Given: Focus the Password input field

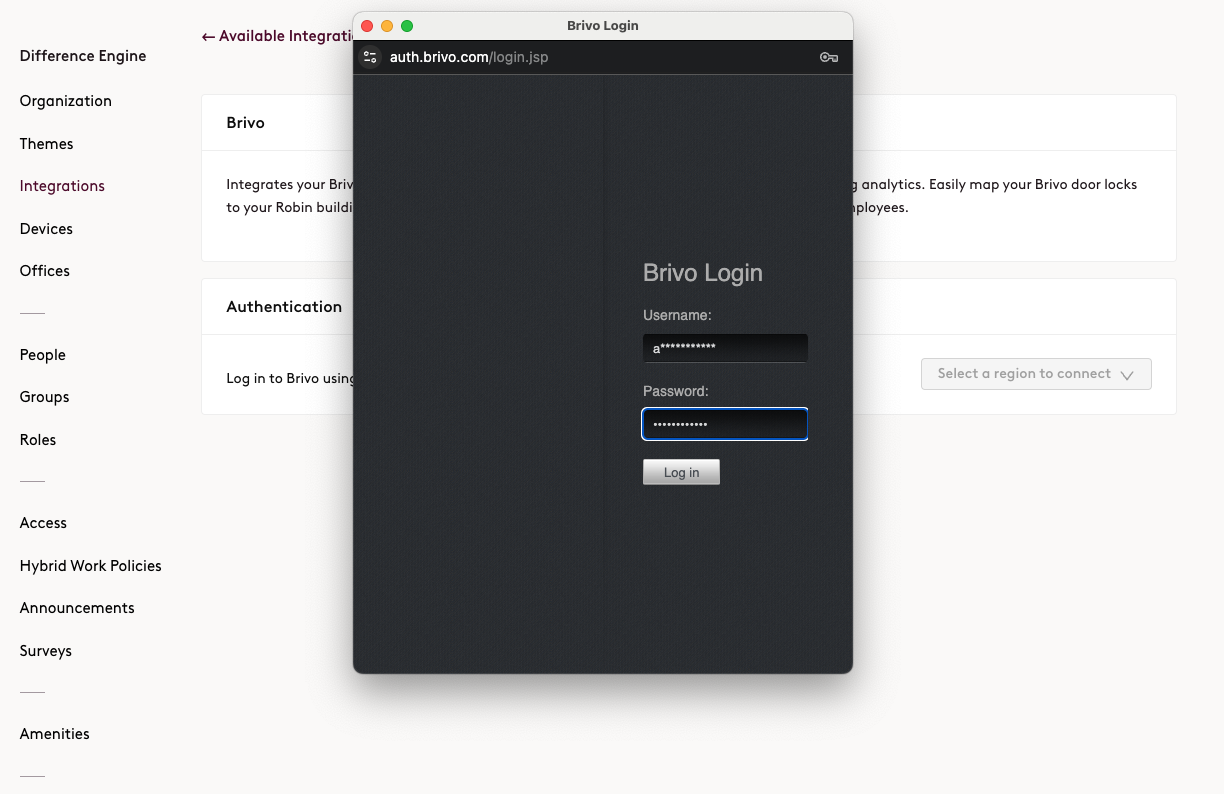Looking at the screenshot, I should [x=725, y=424].
